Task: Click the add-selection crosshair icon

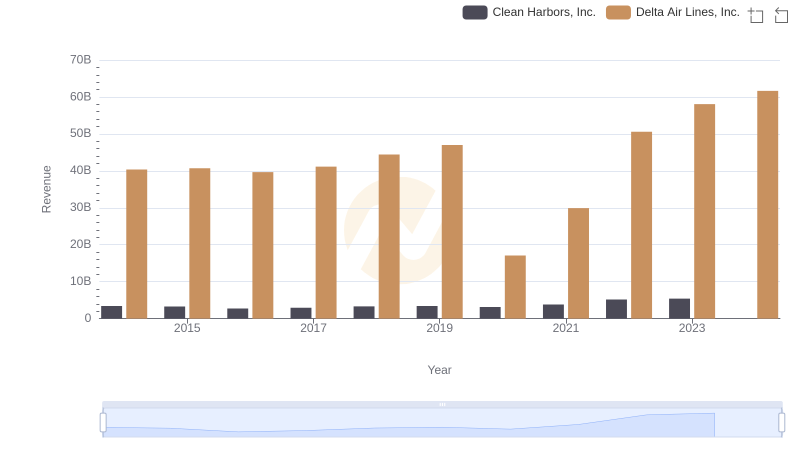Action: pyautogui.click(x=756, y=15)
